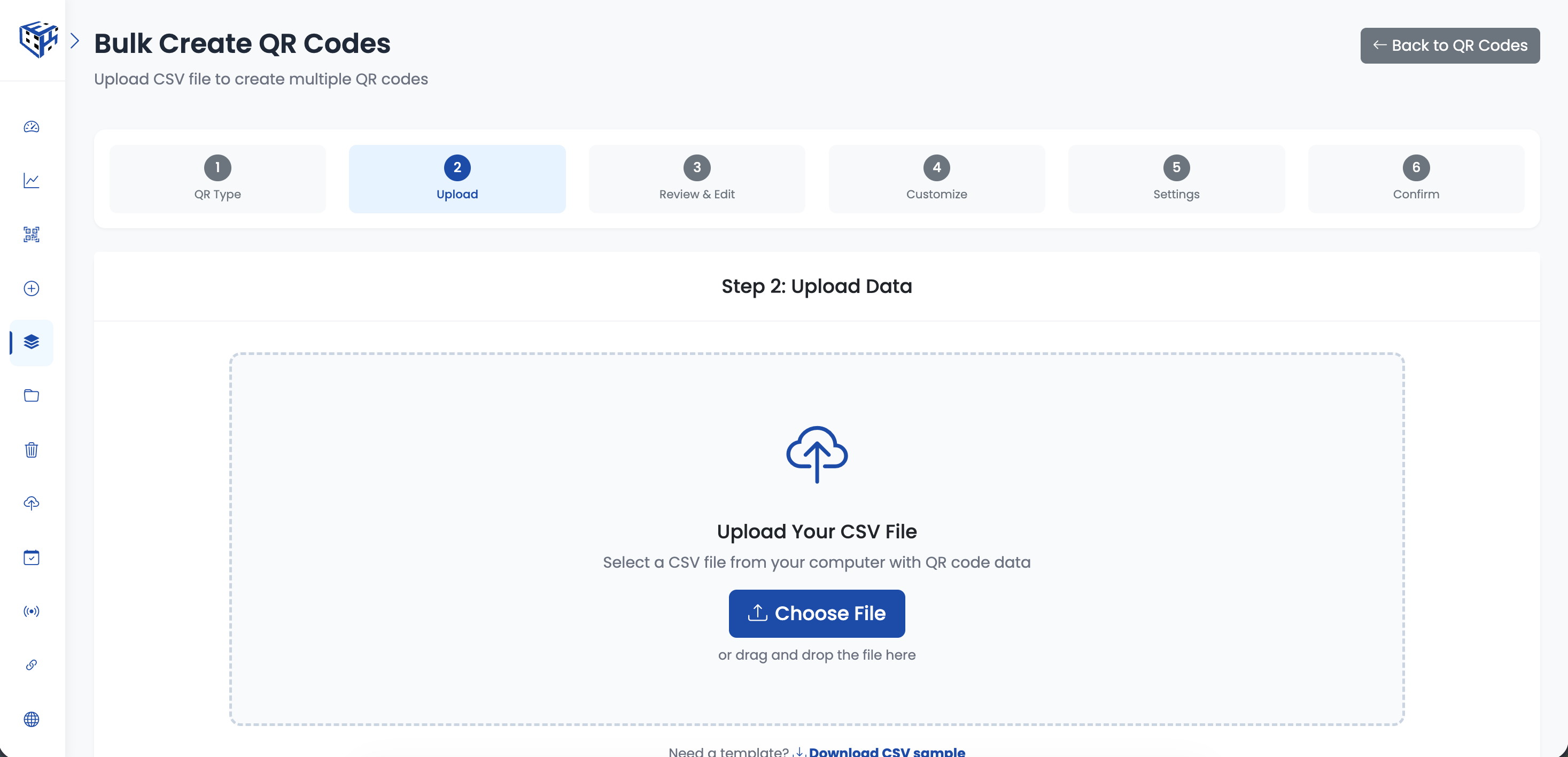Open the folders sidebar icon
Screen dimensions: 1568x757
point(31,396)
